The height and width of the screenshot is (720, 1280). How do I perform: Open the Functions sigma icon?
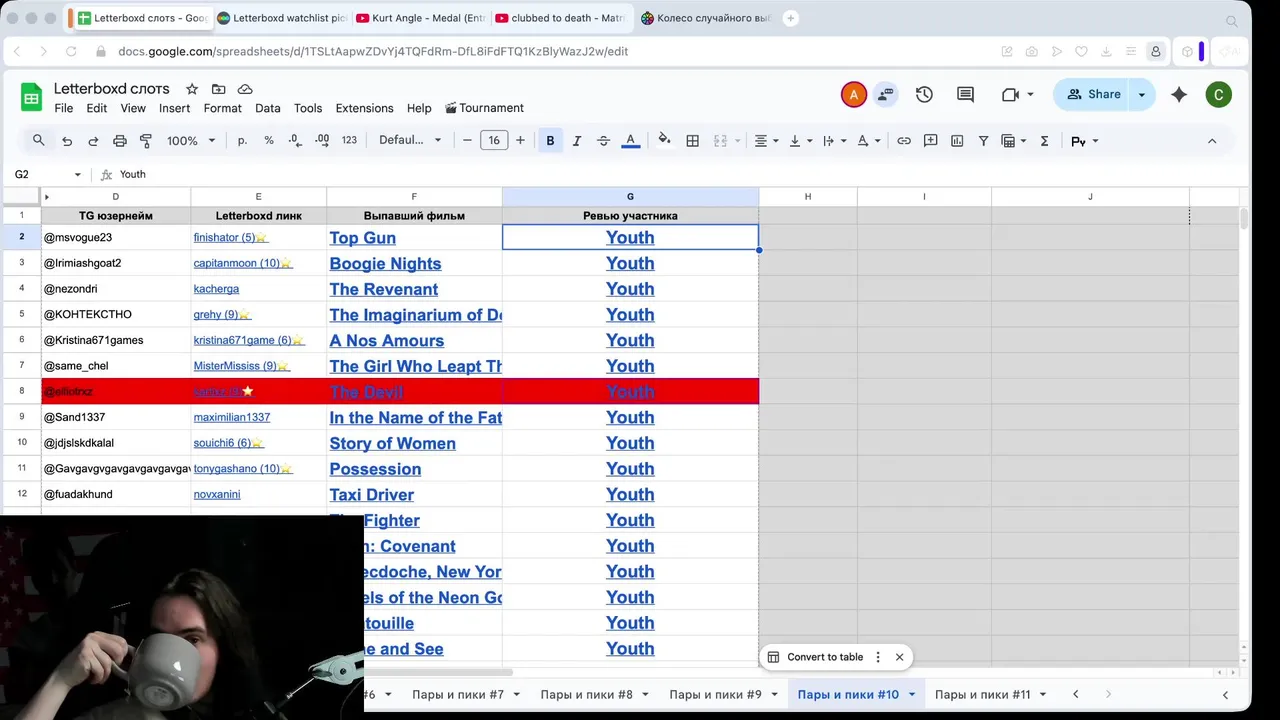pyautogui.click(x=1044, y=141)
